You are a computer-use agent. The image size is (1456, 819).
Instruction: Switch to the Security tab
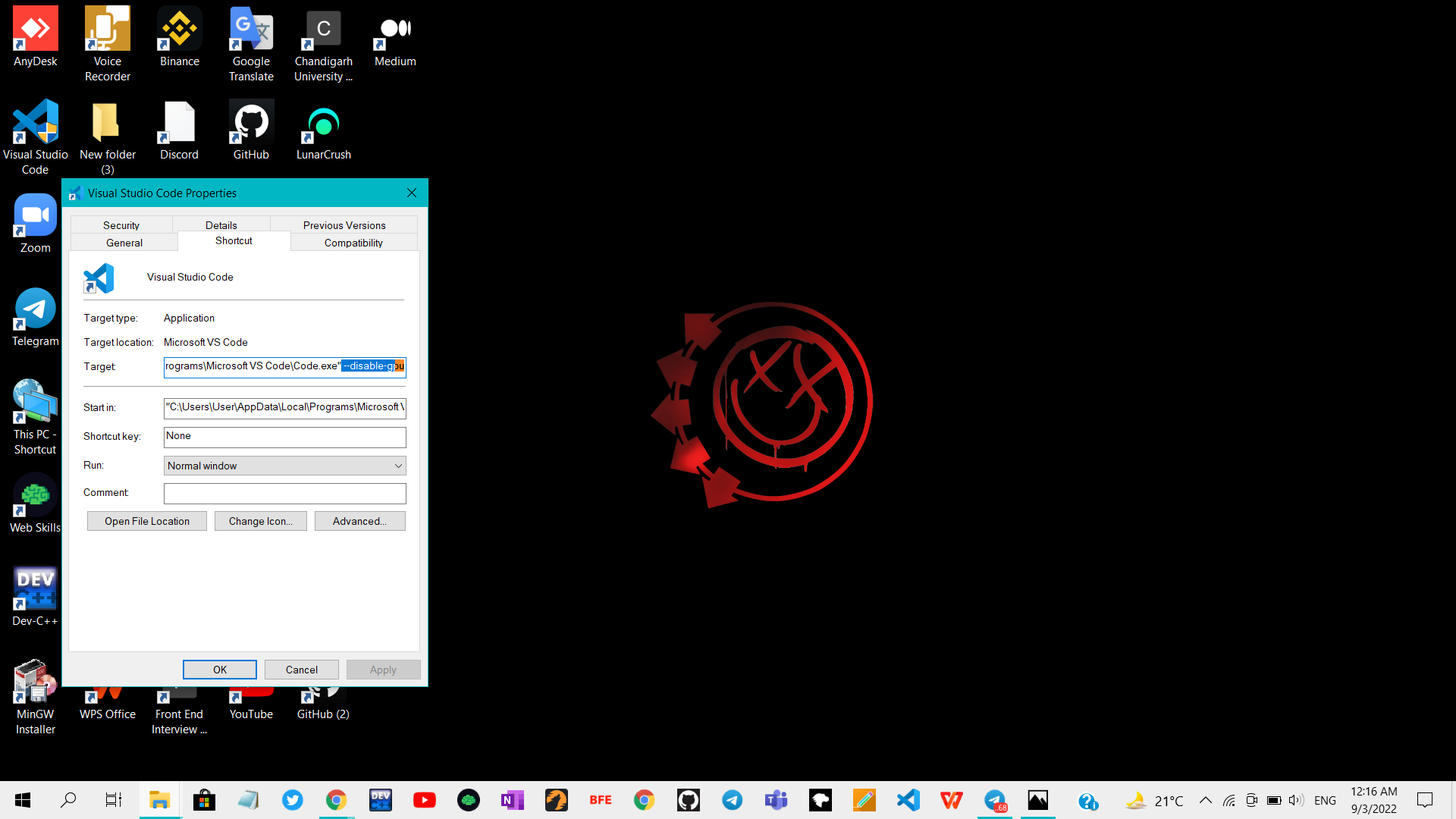(122, 224)
